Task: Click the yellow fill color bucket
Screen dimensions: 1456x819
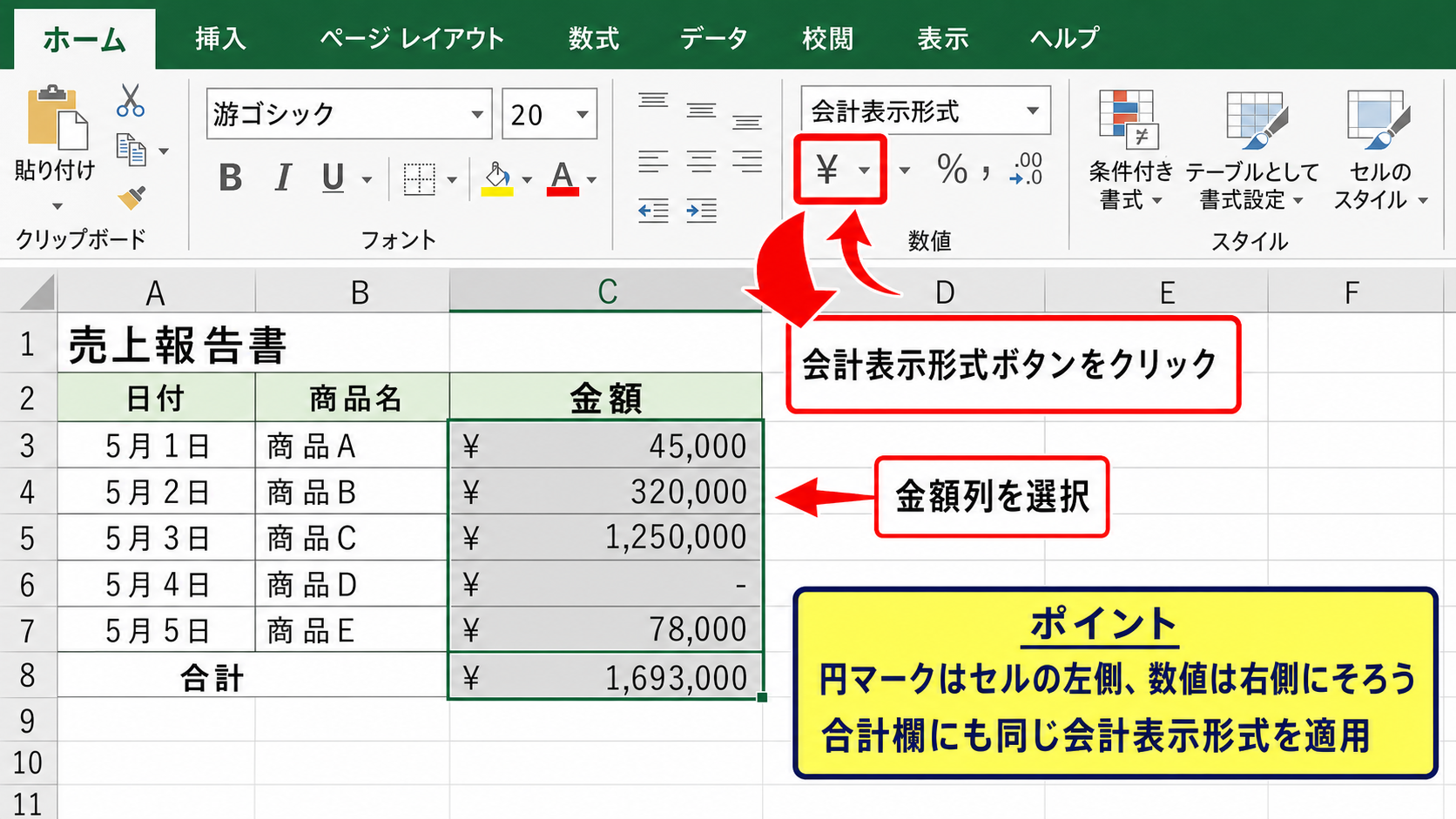Action: [x=497, y=178]
